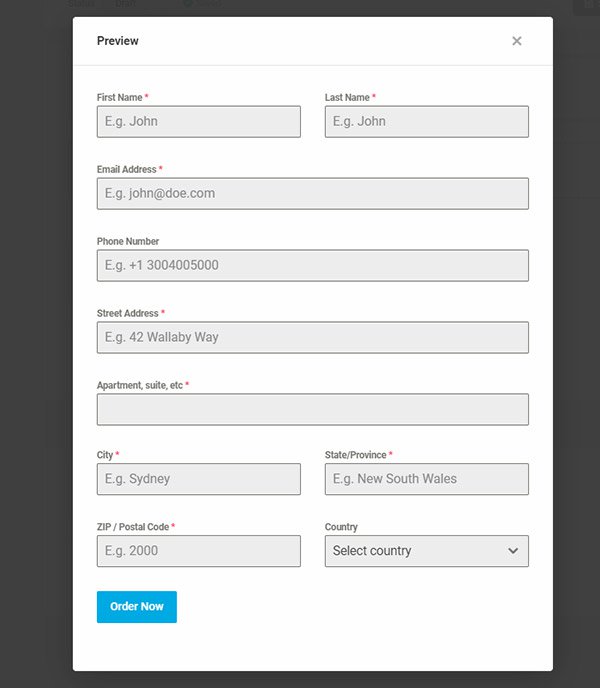
Task: Click the State/Province label
Action: (355, 455)
